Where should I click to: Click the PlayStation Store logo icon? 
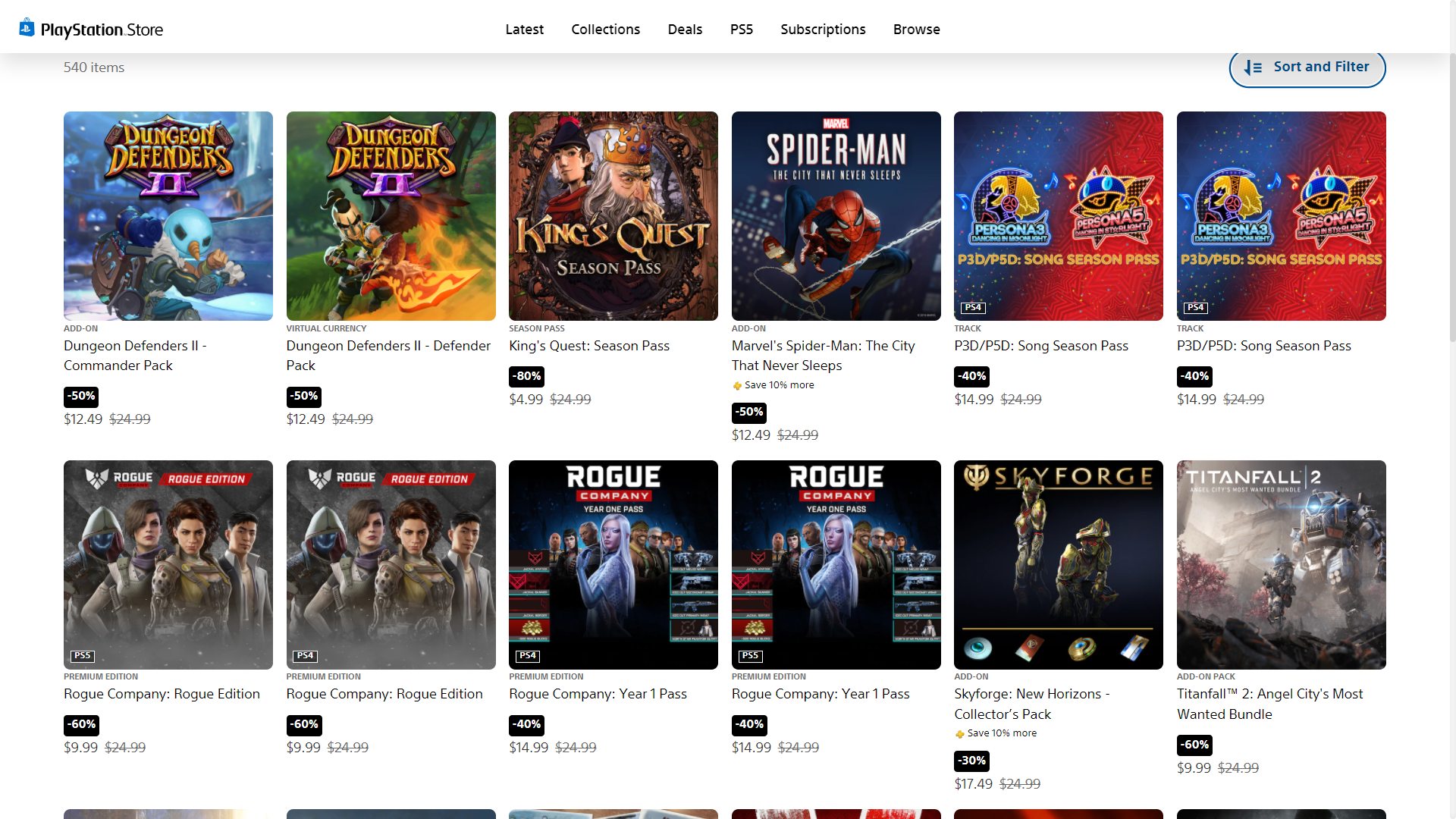[27, 28]
